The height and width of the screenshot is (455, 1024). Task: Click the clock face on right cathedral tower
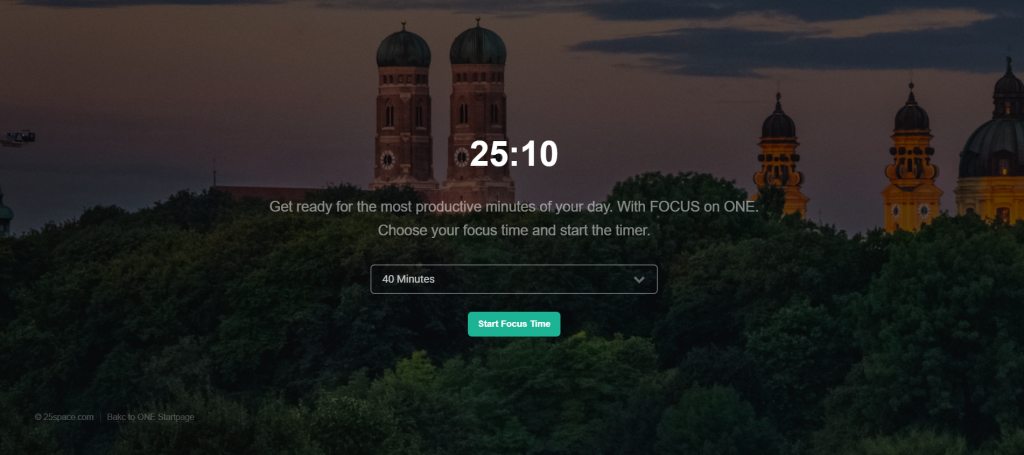pos(461,157)
